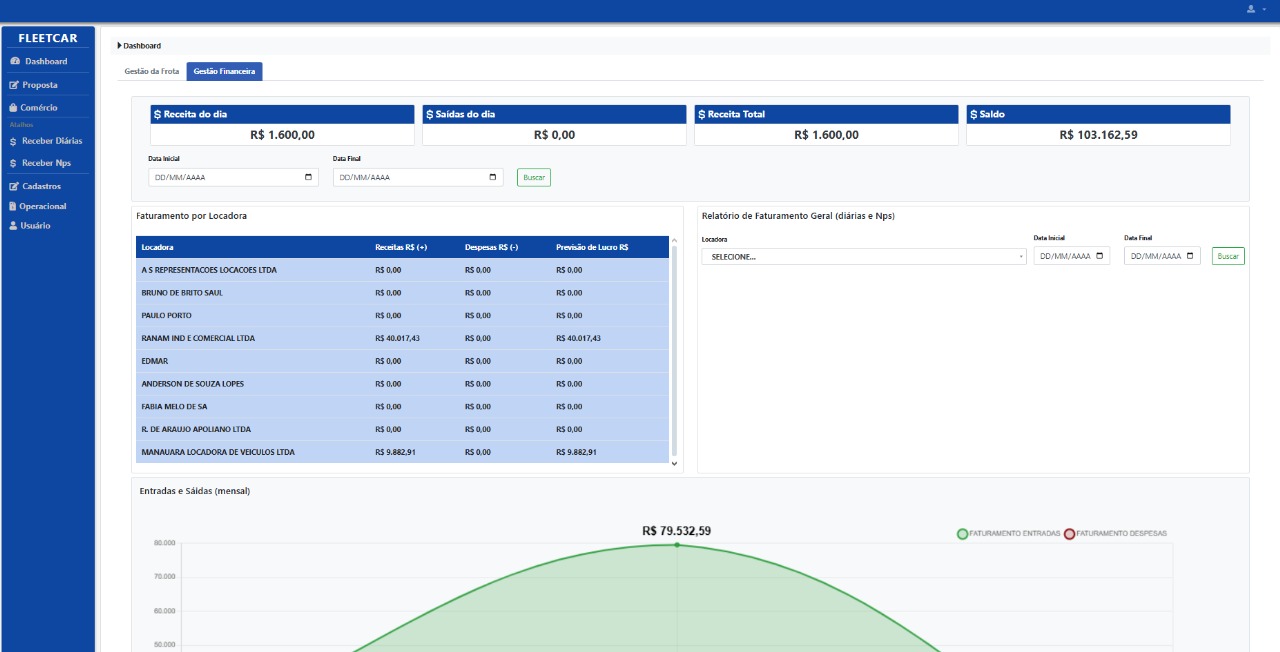This screenshot has height=652, width=1280.
Task: Click the Proposta edit icon
Action: [14, 85]
